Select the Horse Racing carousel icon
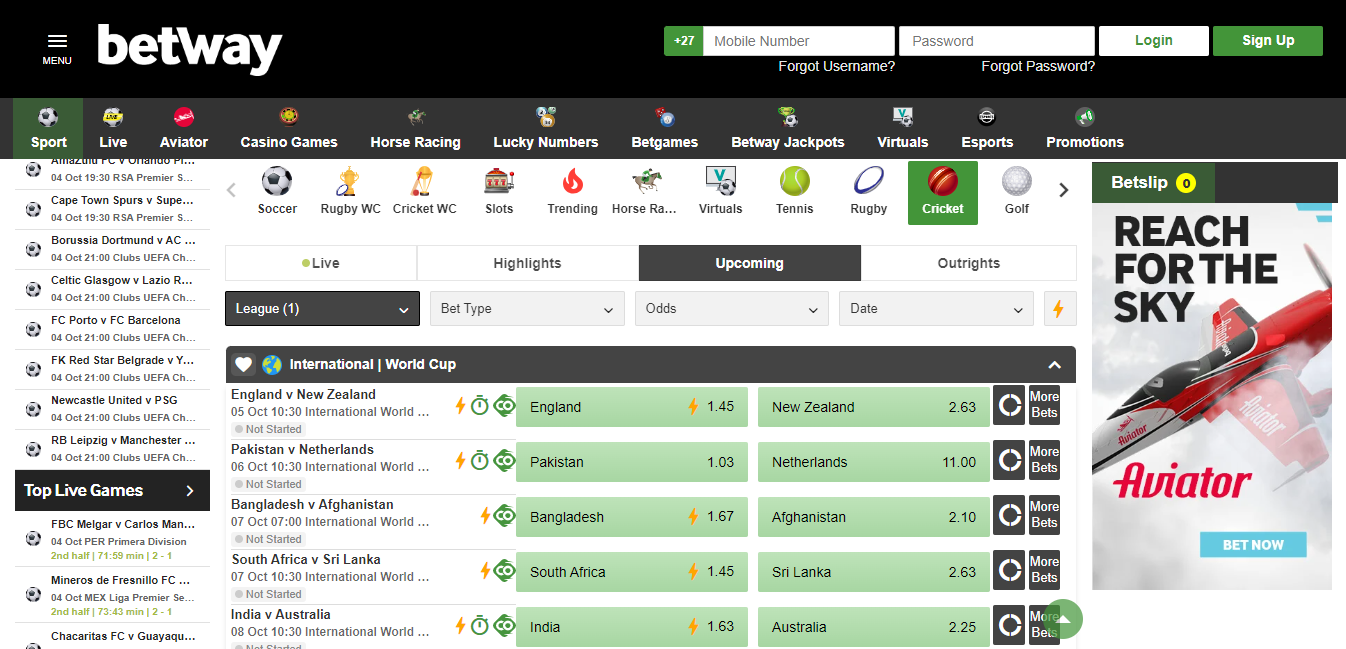The width and height of the screenshot is (1346, 649). [x=645, y=182]
